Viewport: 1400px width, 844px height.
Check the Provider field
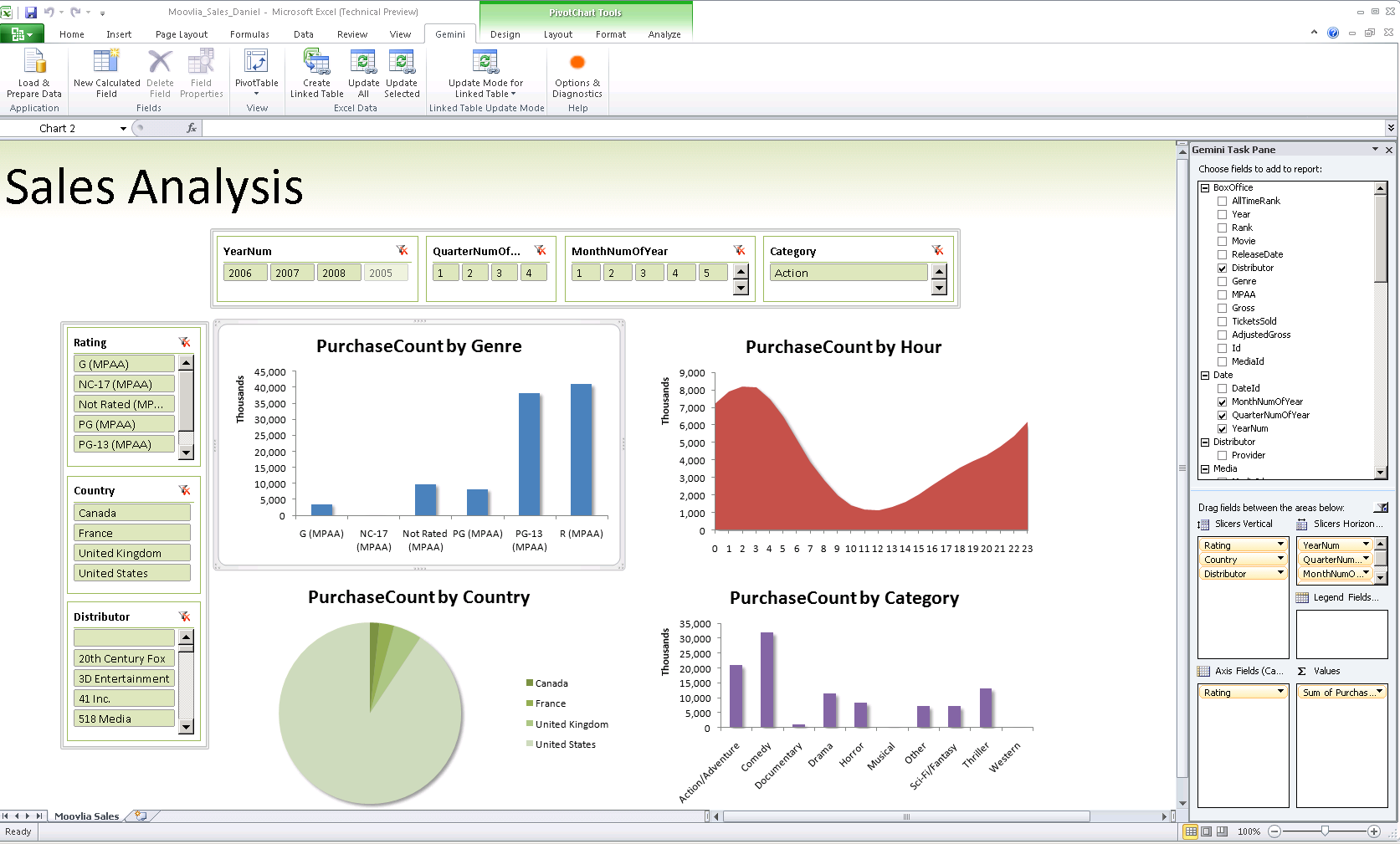coord(1223,455)
